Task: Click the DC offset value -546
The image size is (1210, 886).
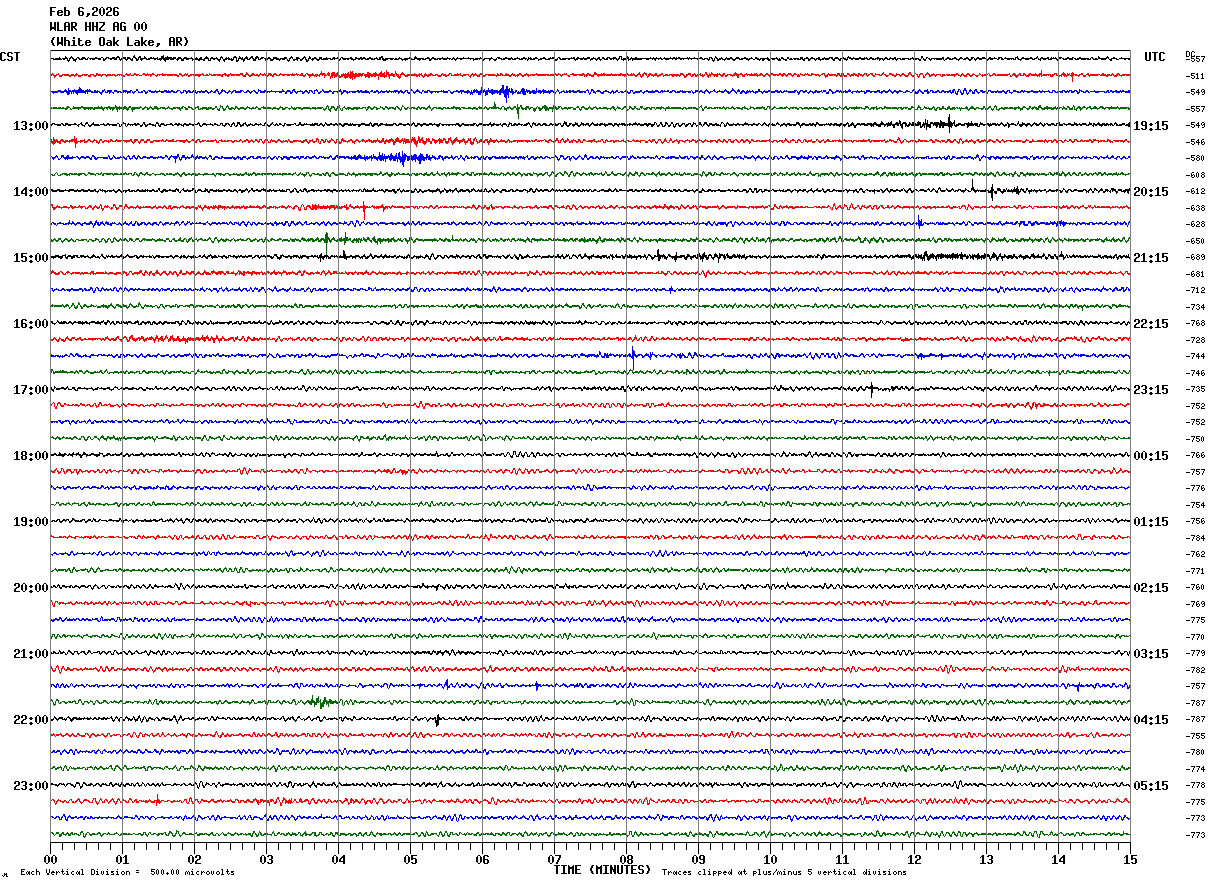Action: pyautogui.click(x=1195, y=142)
